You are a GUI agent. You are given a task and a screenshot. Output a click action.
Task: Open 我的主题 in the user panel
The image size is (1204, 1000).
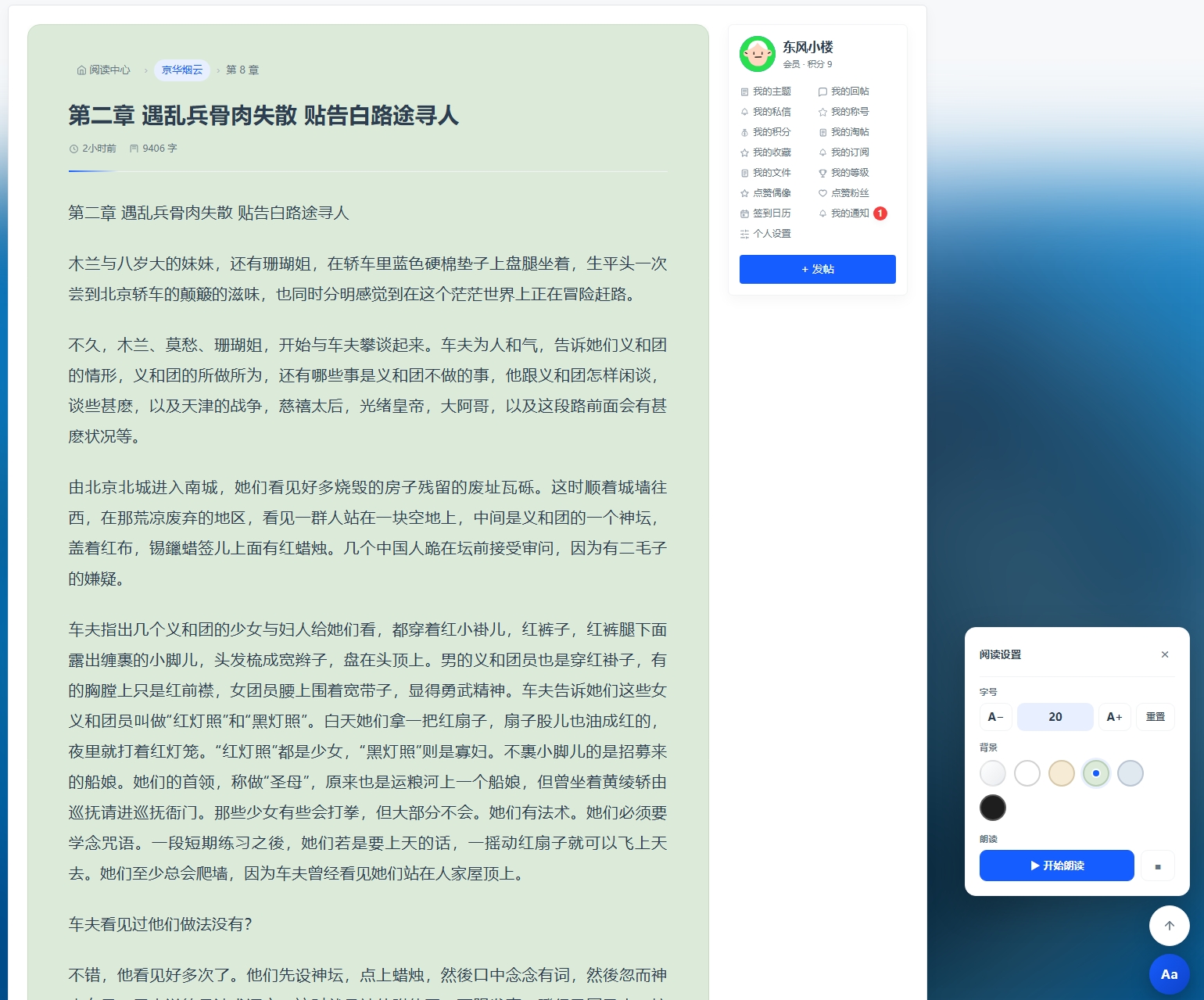point(766,91)
